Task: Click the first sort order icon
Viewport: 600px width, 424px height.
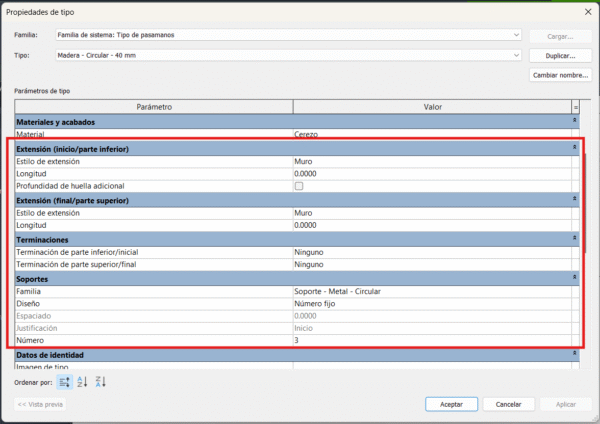Action: click(65, 381)
